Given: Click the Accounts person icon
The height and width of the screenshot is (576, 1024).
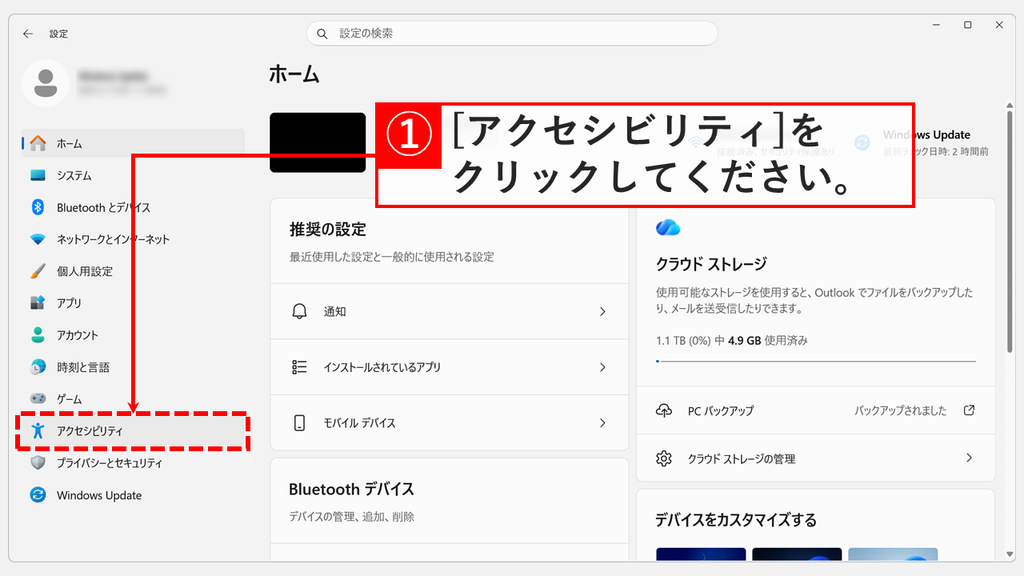Looking at the screenshot, I should [x=38, y=335].
